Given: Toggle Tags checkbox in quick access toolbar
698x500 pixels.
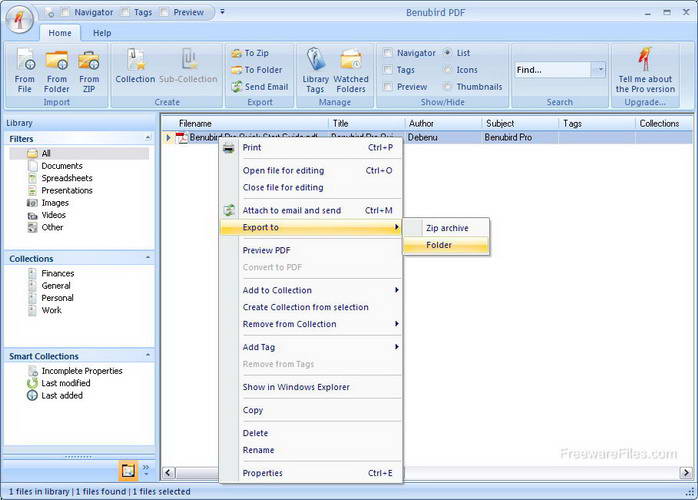Looking at the screenshot, I should (126, 12).
